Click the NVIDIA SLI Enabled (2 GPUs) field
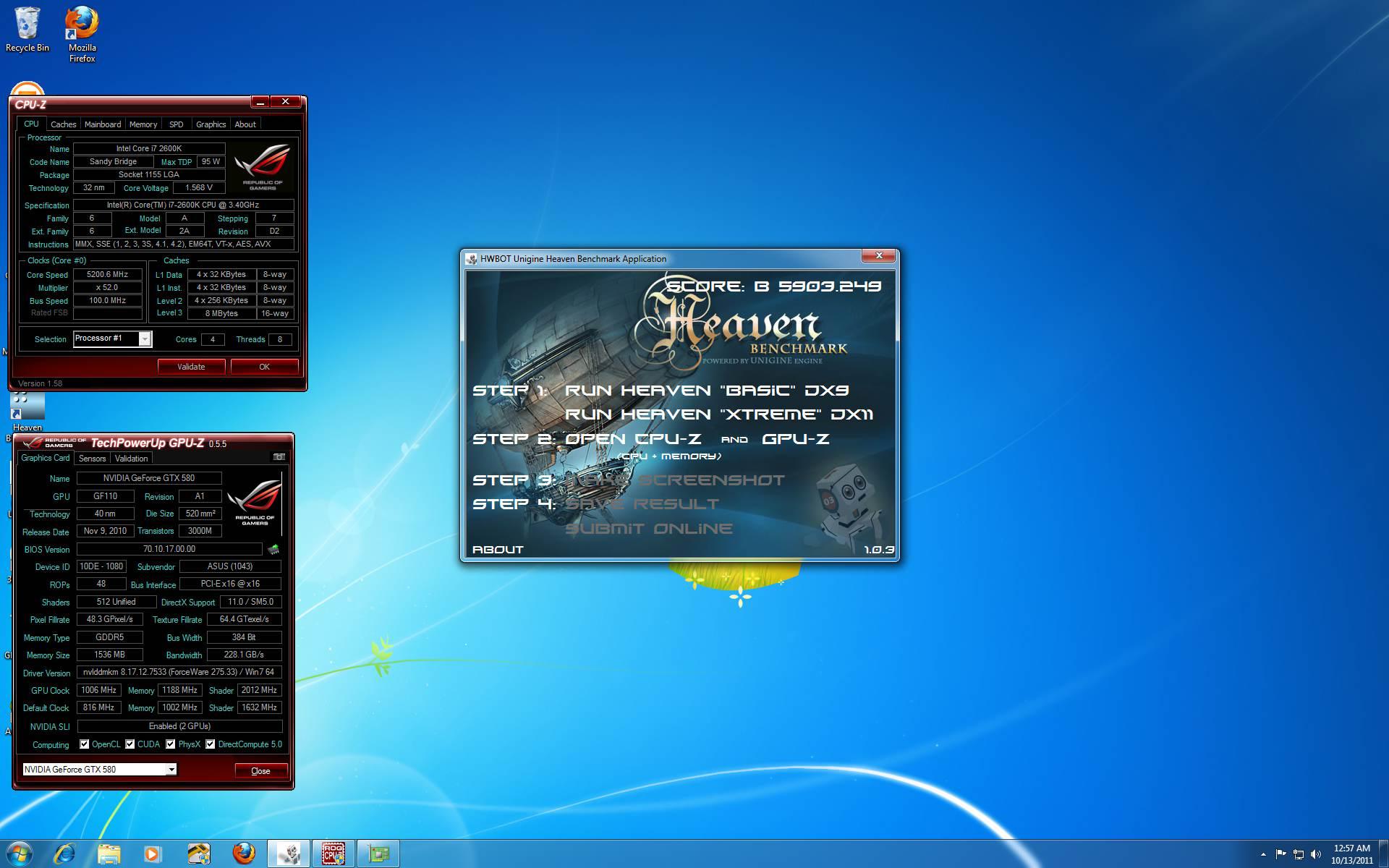The width and height of the screenshot is (1389, 868). [x=179, y=726]
